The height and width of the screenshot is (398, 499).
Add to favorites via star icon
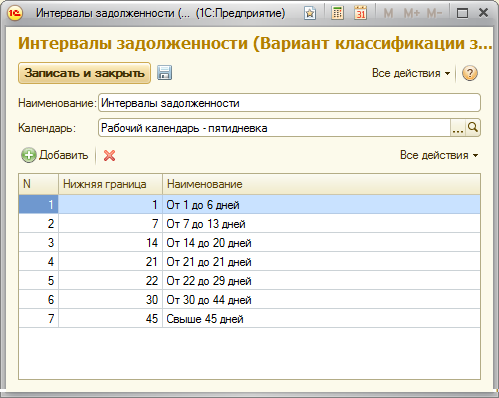(310, 13)
